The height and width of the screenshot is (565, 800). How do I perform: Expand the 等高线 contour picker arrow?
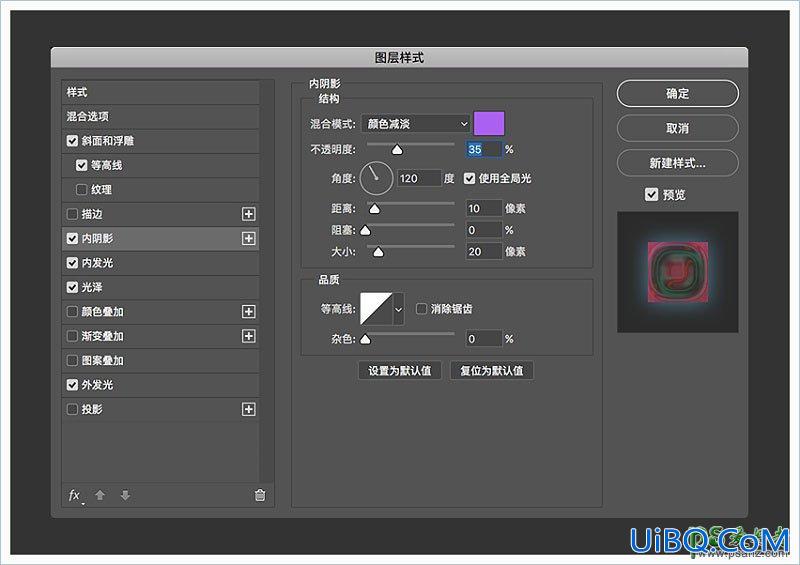point(398,309)
